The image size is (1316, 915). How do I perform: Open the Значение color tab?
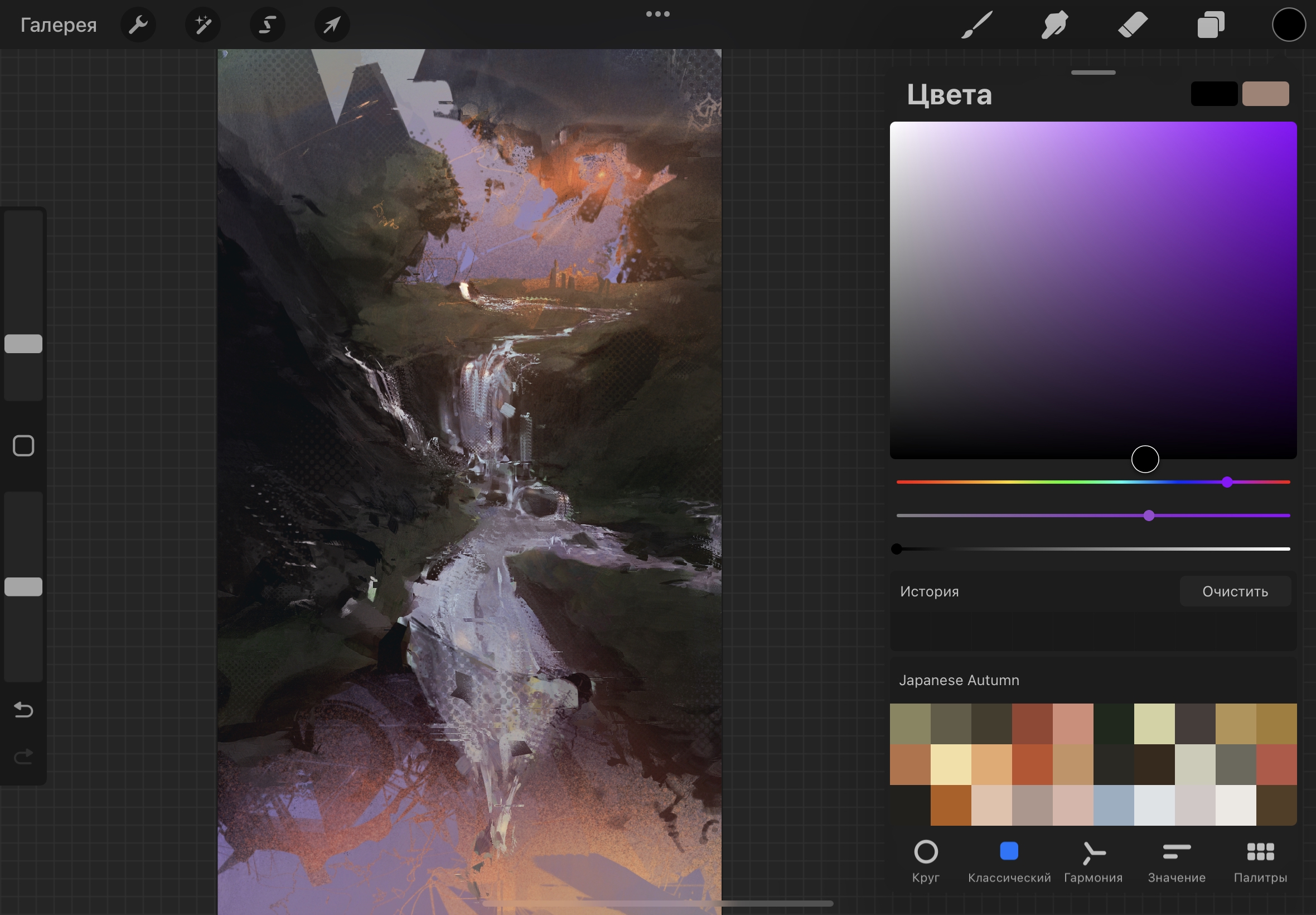point(1176,860)
